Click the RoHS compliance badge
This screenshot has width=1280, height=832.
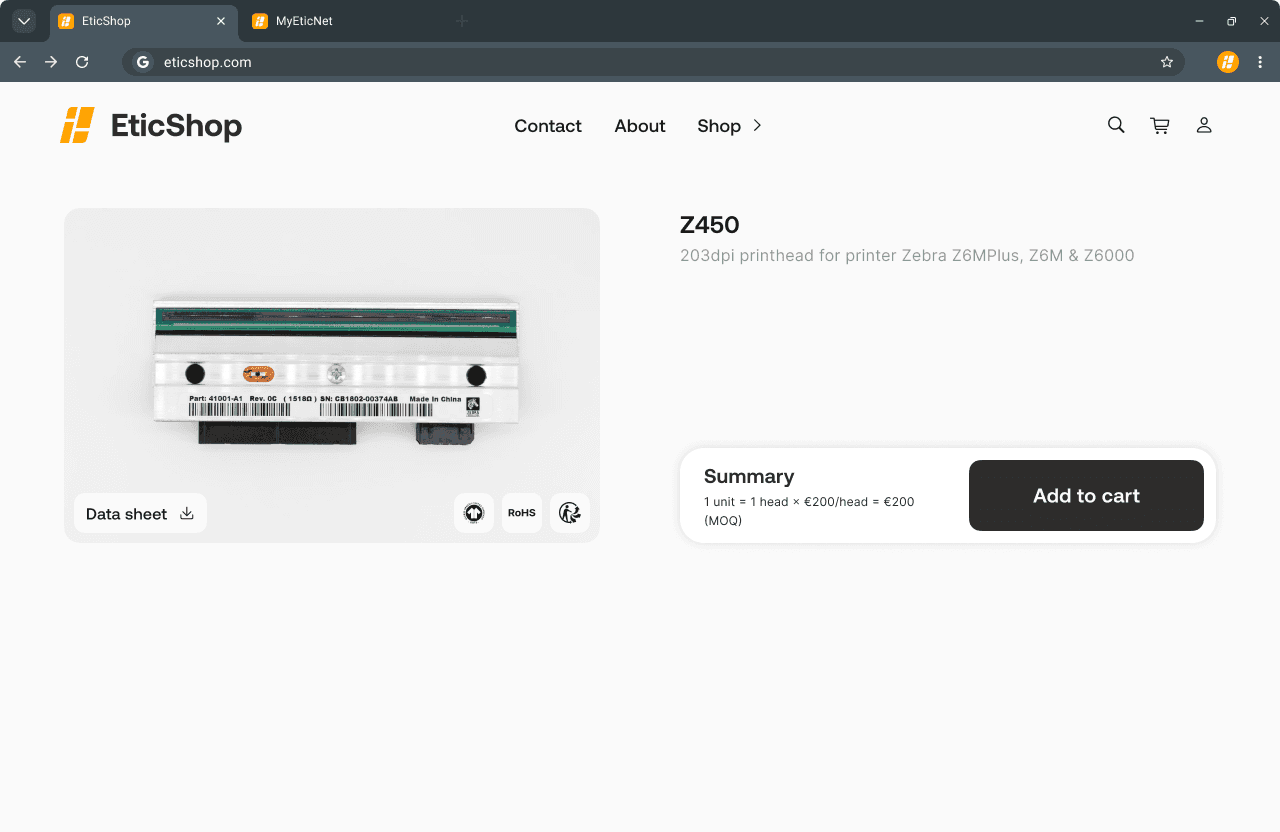pos(522,513)
